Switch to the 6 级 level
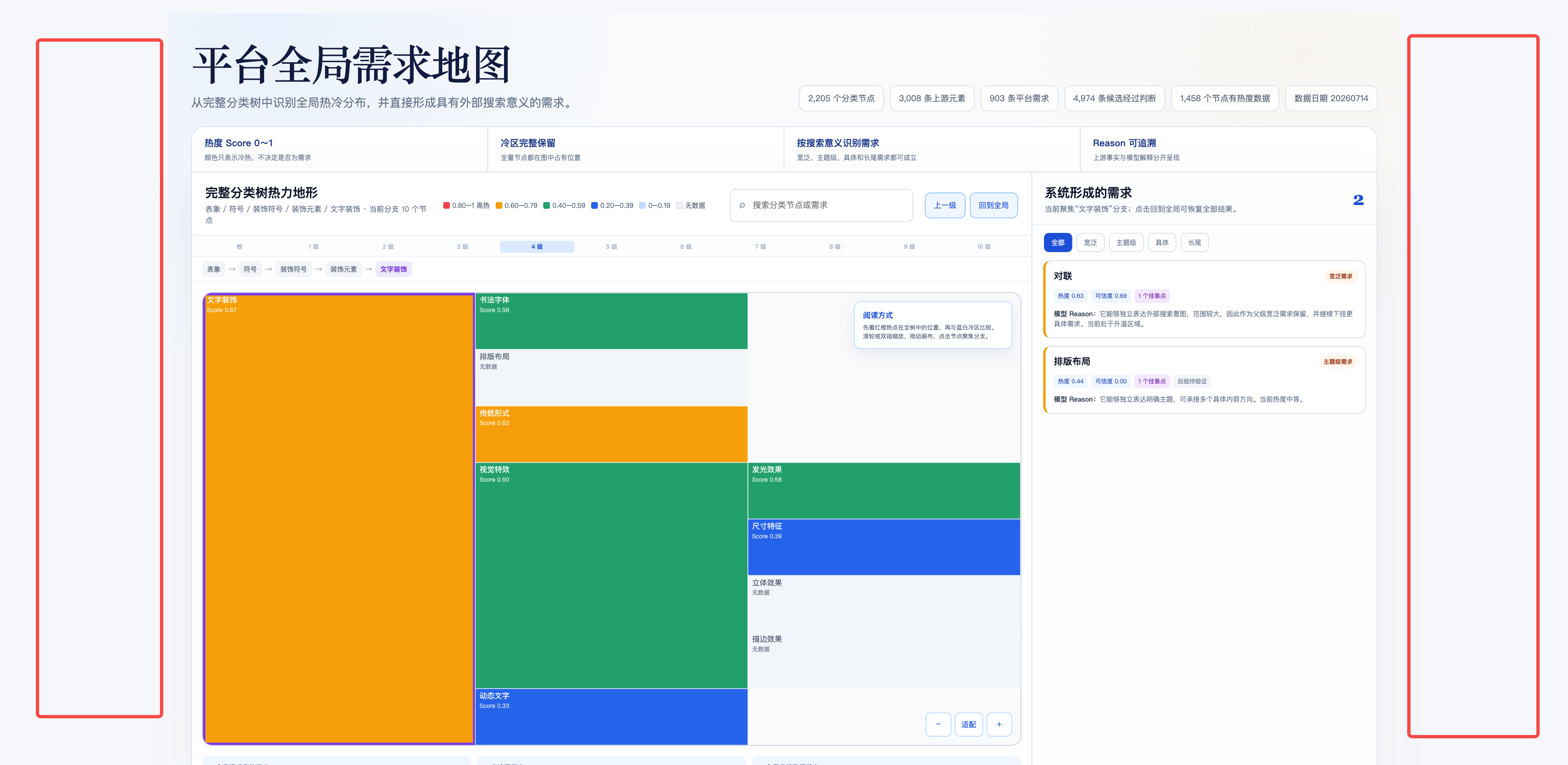1568x765 pixels. pyautogui.click(x=686, y=247)
